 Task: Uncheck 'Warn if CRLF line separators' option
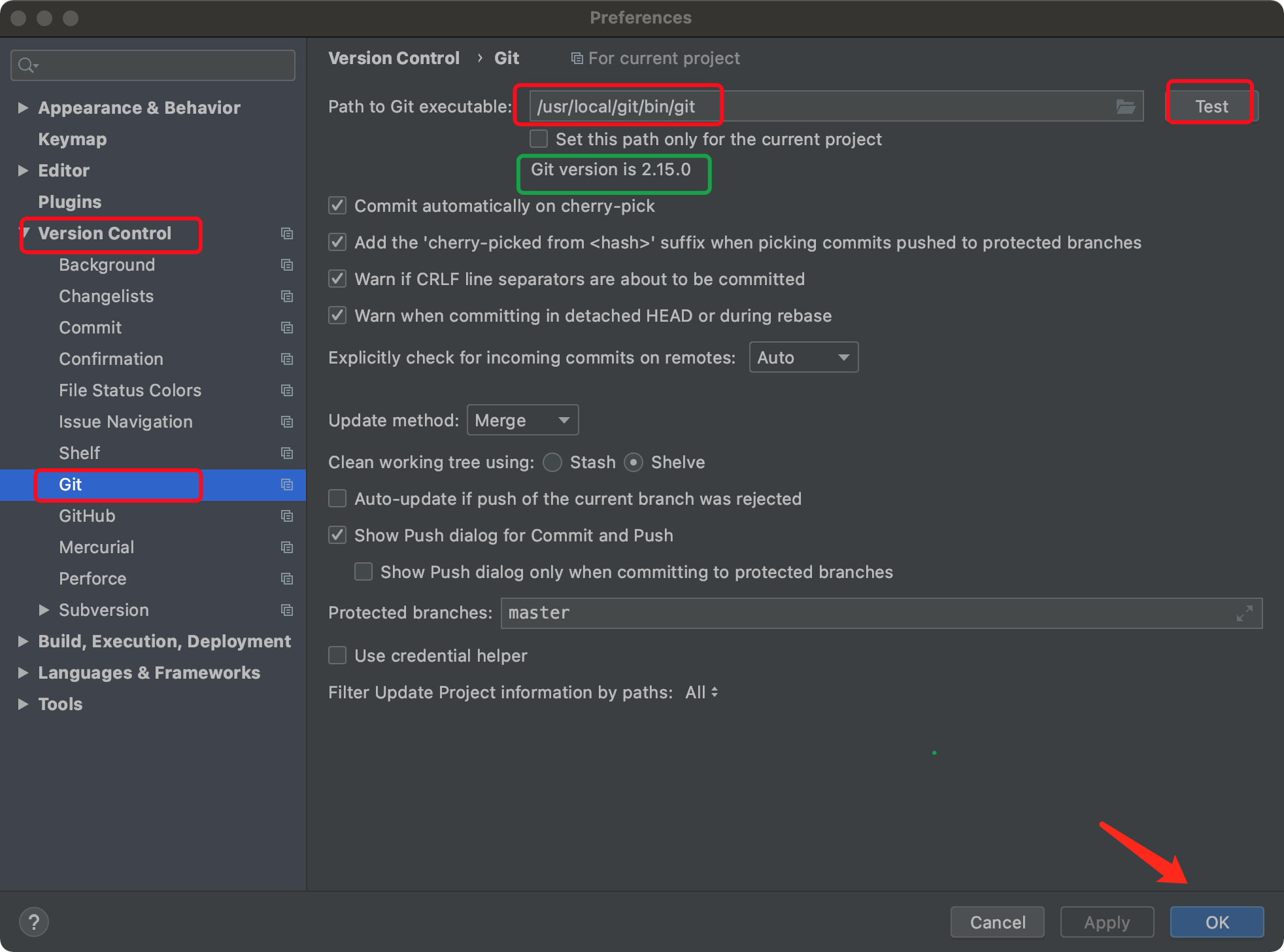click(x=337, y=279)
